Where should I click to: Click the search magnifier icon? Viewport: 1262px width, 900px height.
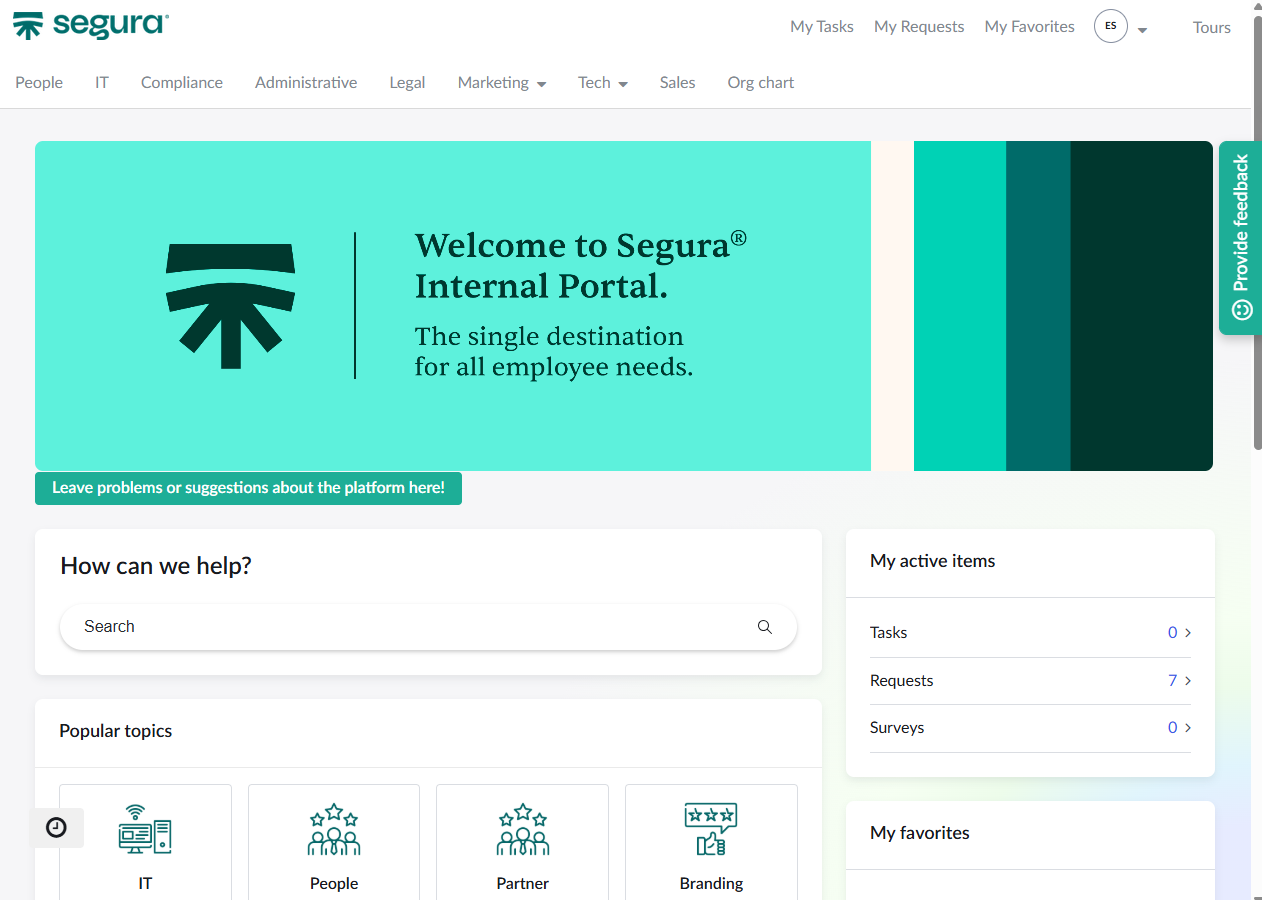(x=765, y=627)
